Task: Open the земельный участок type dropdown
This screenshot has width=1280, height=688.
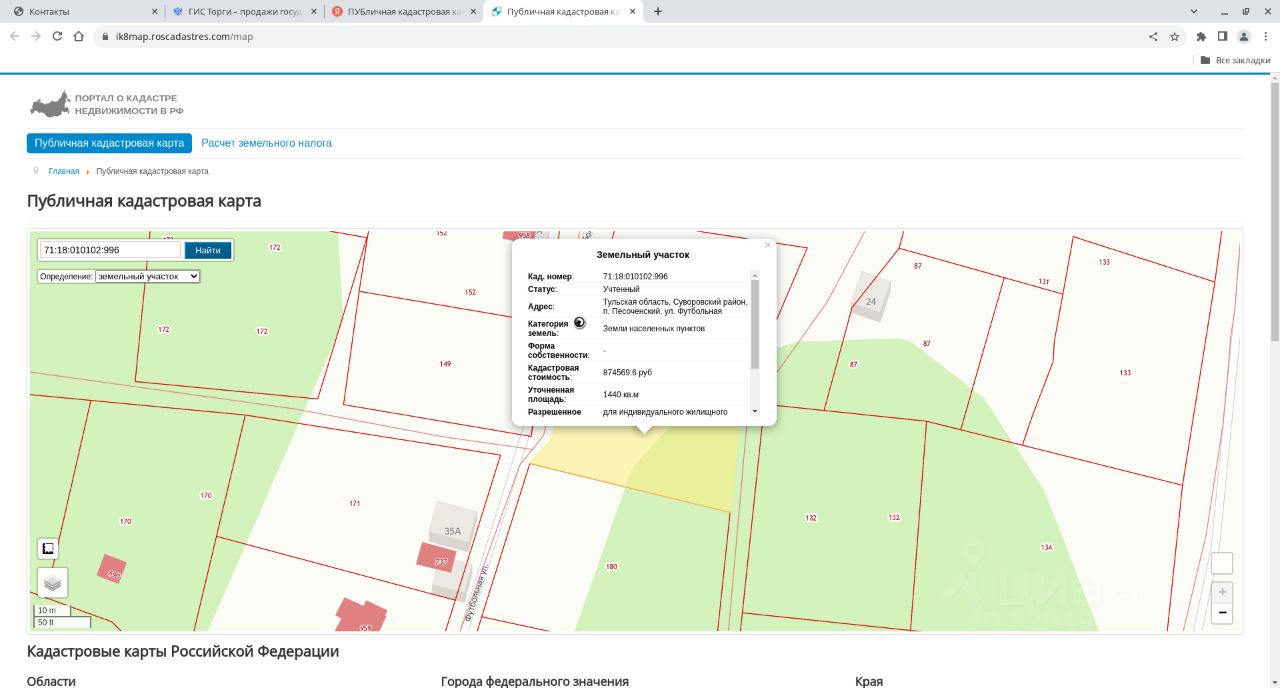Action: pyautogui.click(x=148, y=276)
